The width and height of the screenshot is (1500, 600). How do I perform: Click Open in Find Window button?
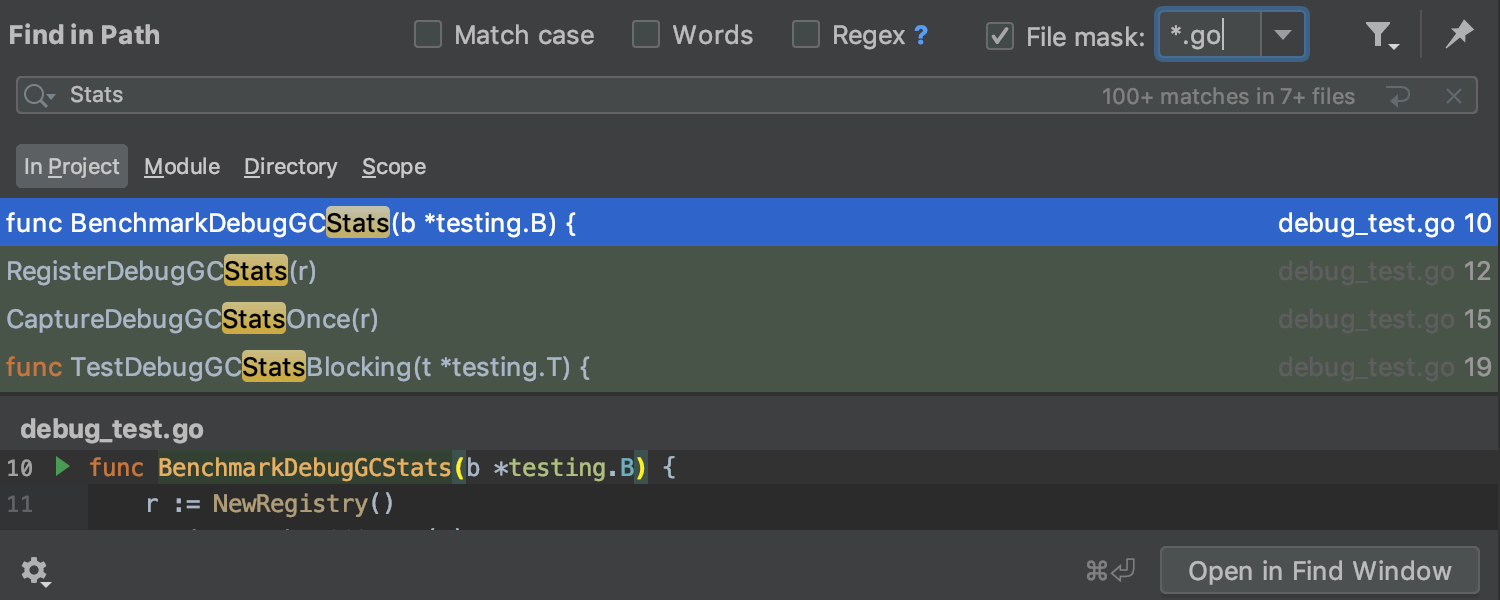(1319, 571)
